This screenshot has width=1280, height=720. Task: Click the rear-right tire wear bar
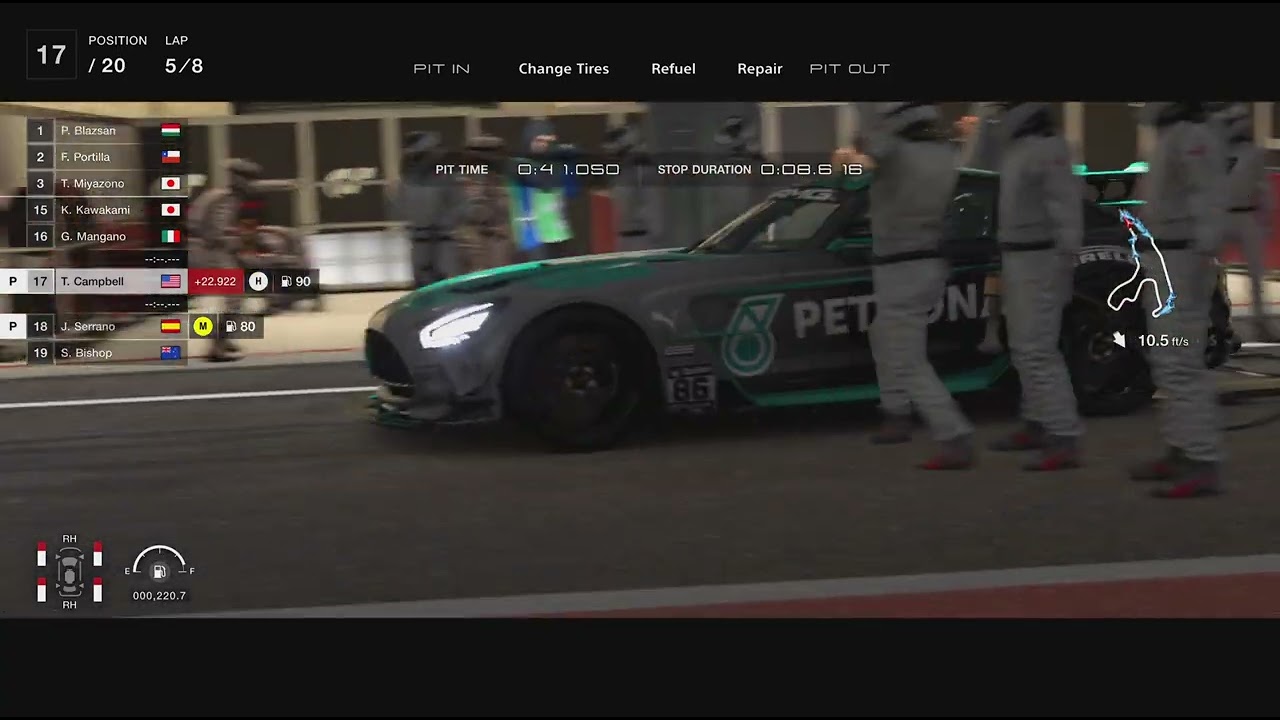97,590
